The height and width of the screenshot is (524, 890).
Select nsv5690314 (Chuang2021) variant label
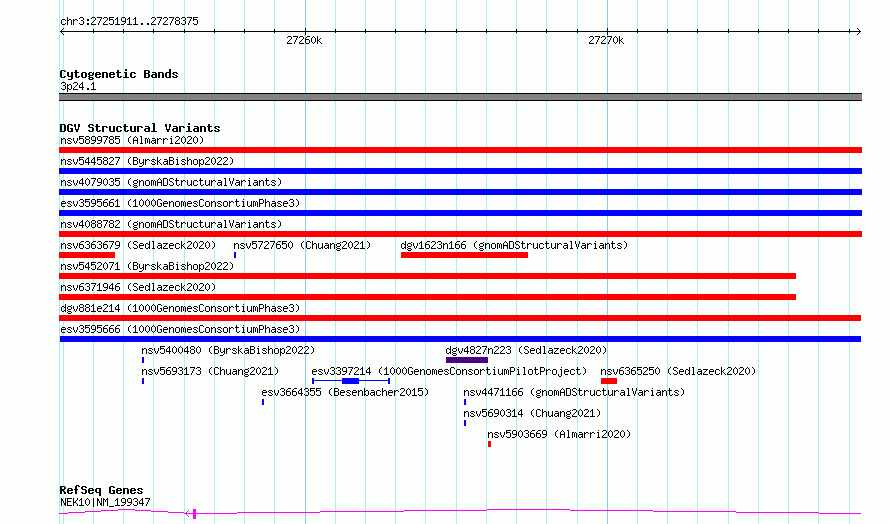coord(532,413)
